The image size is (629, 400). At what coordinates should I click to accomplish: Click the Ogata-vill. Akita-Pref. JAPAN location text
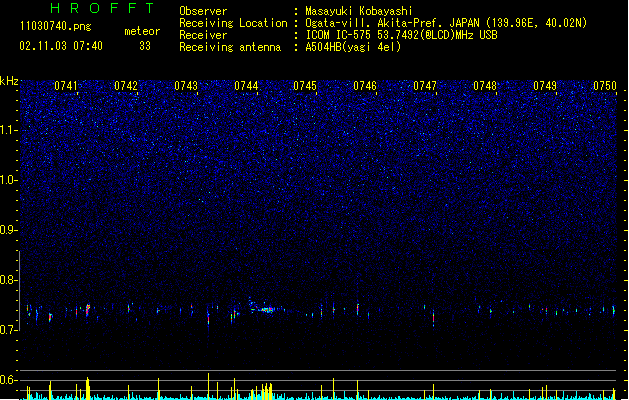click(446, 23)
